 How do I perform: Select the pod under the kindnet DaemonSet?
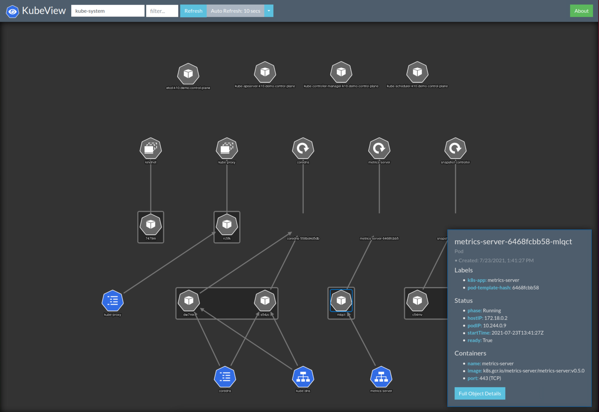tap(151, 224)
